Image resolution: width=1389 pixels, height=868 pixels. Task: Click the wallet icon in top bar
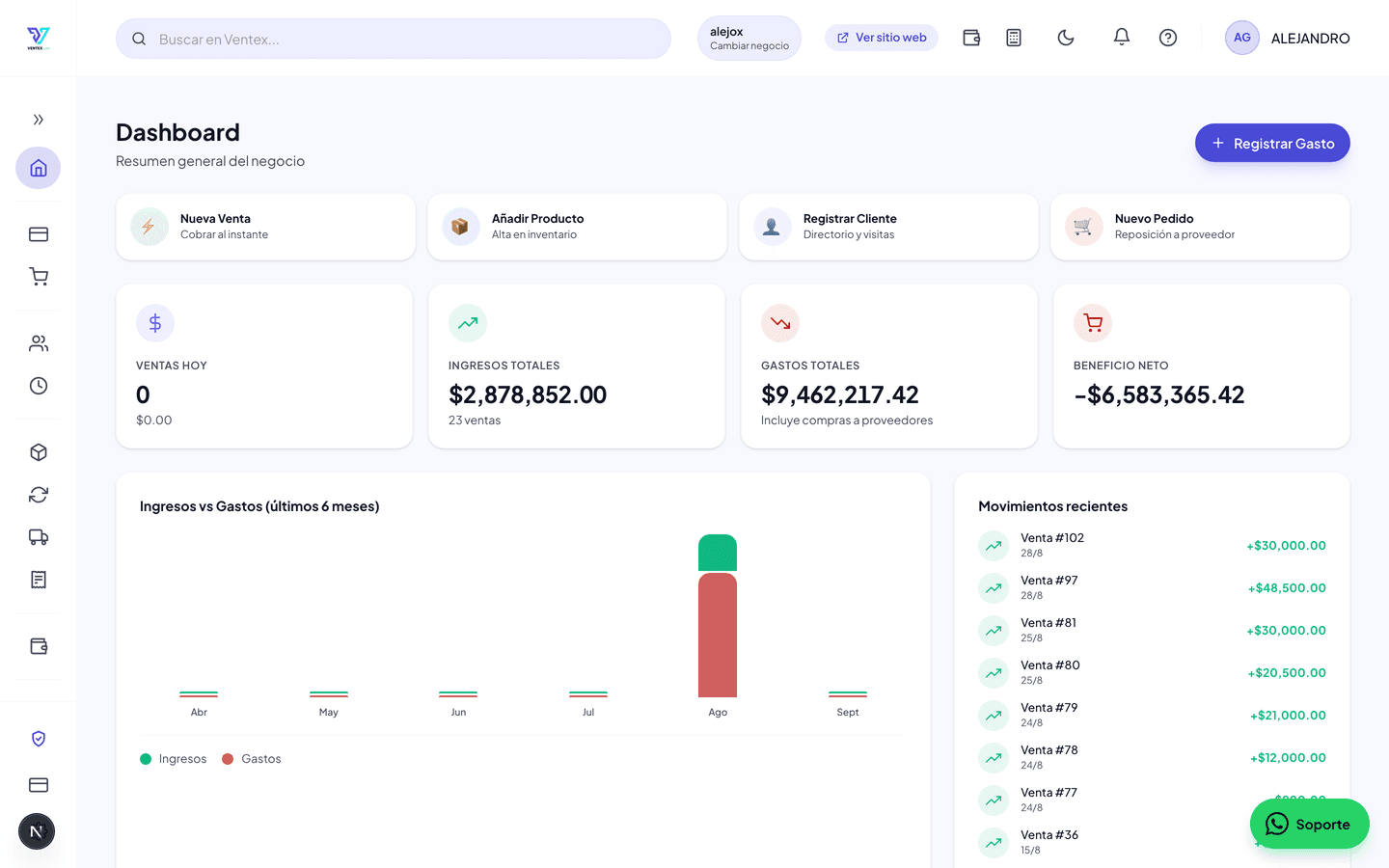pyautogui.click(x=971, y=38)
